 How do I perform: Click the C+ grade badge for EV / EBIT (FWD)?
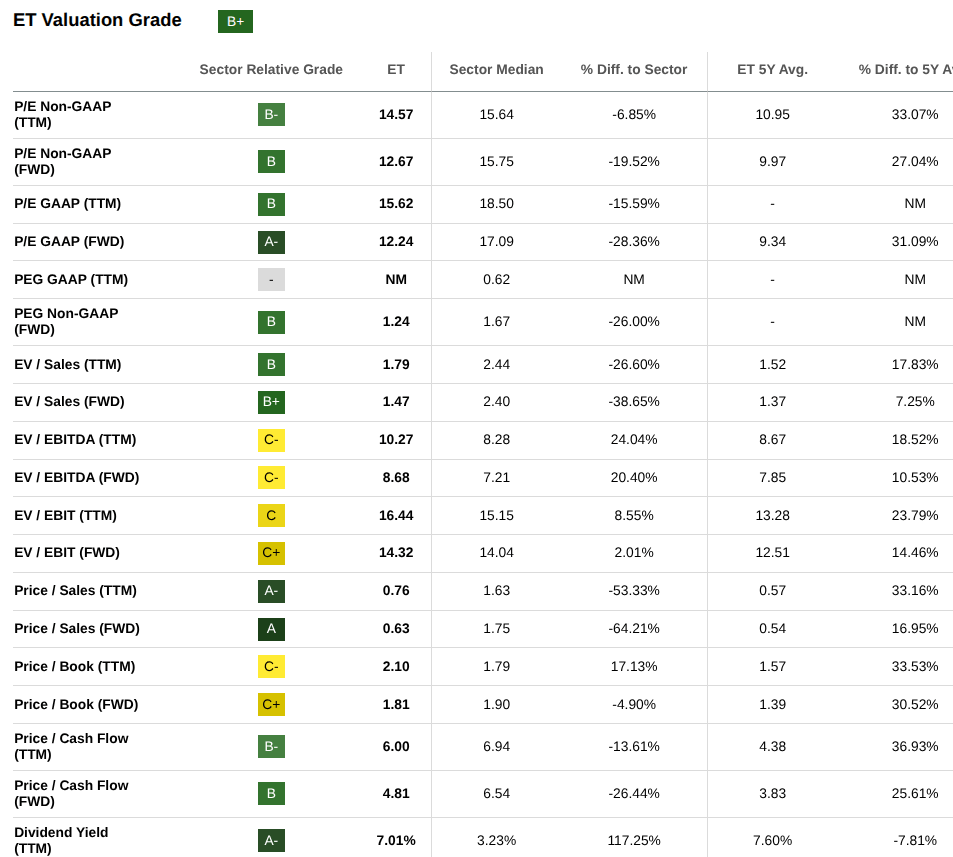271,552
